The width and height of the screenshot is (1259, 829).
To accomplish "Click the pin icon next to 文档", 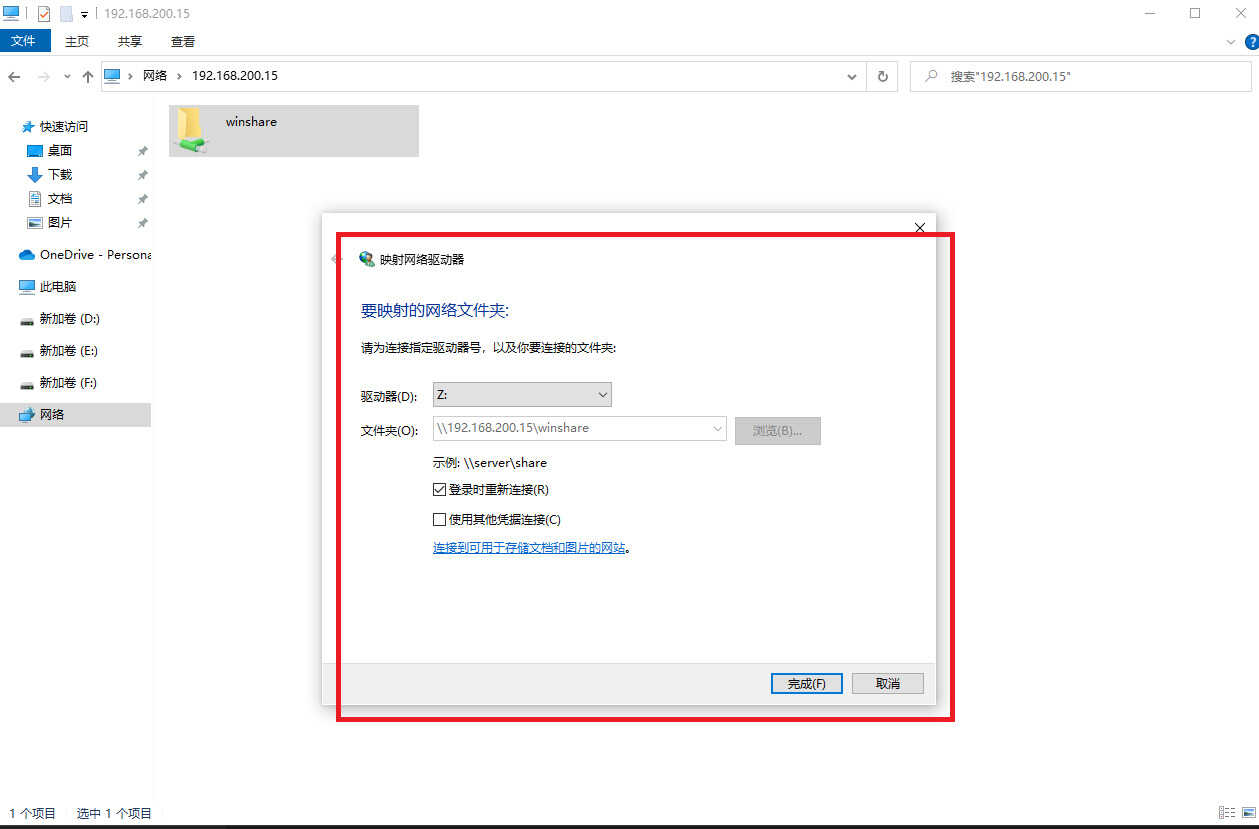I will click(x=142, y=199).
